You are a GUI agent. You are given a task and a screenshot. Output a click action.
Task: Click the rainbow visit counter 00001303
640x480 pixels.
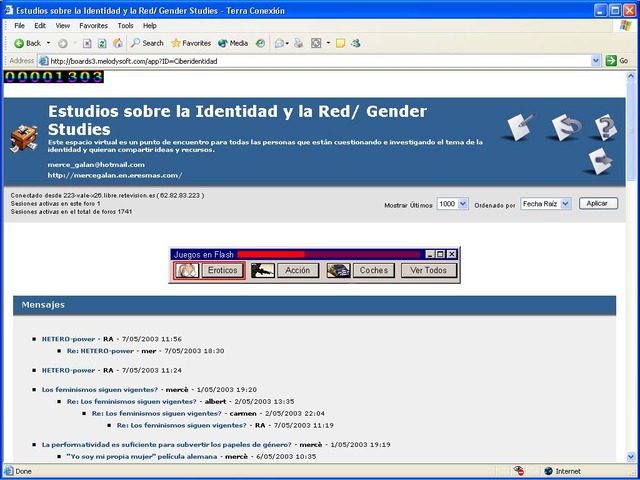click(53, 77)
